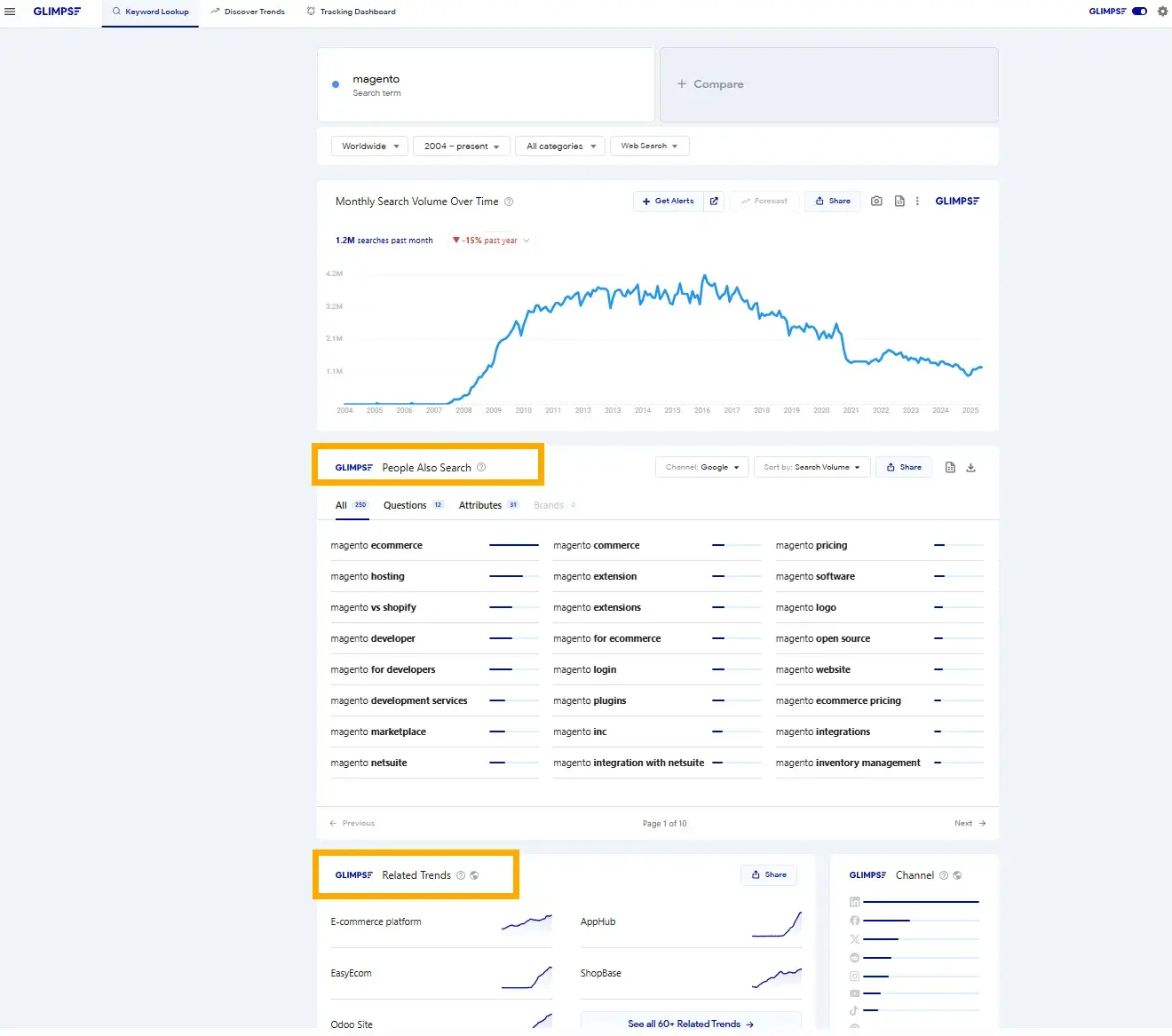This screenshot has width=1172, height=1036.
Task: Click the Get Alerts button
Action: click(667, 201)
